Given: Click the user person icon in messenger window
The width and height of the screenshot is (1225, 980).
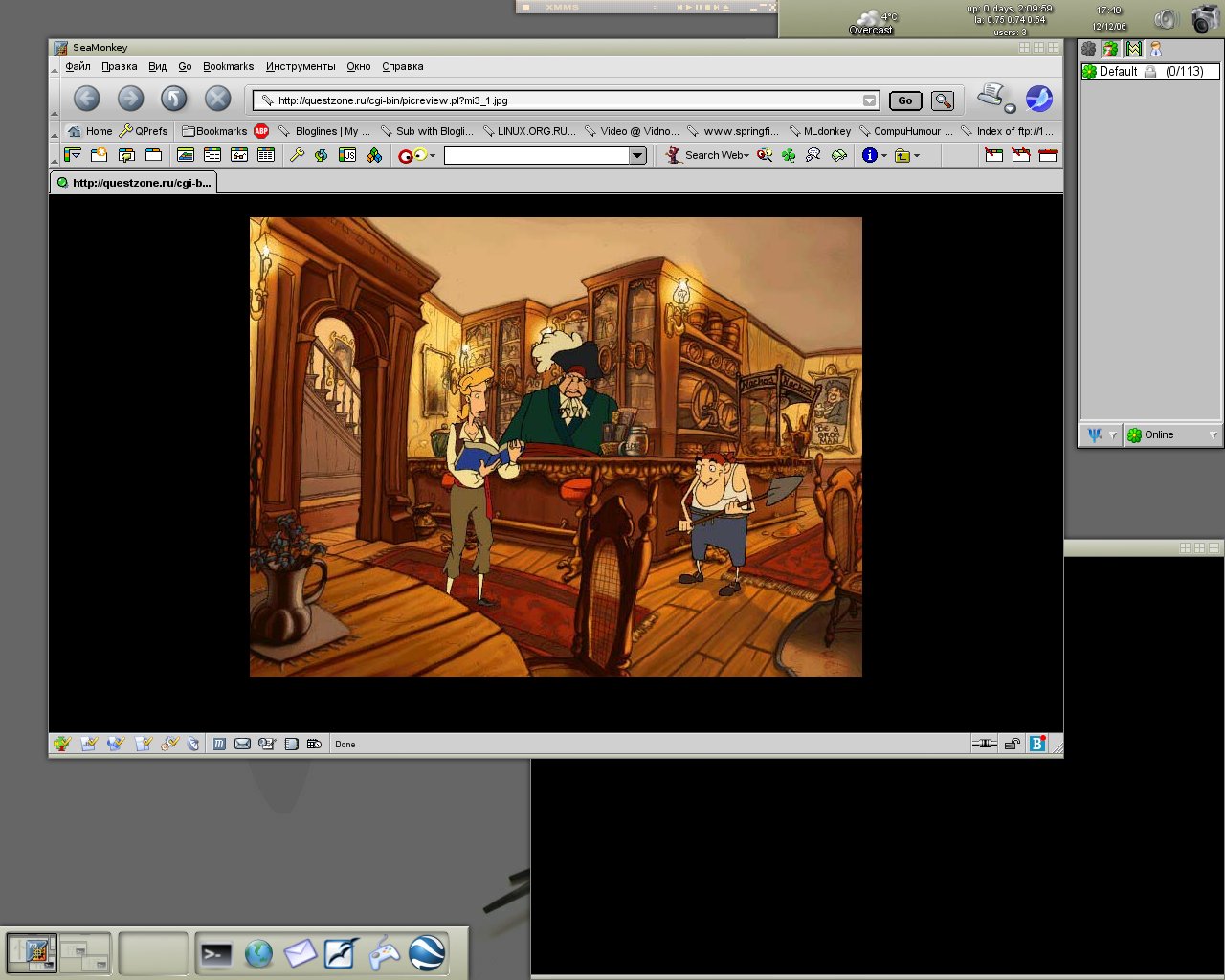Looking at the screenshot, I should 1156,48.
